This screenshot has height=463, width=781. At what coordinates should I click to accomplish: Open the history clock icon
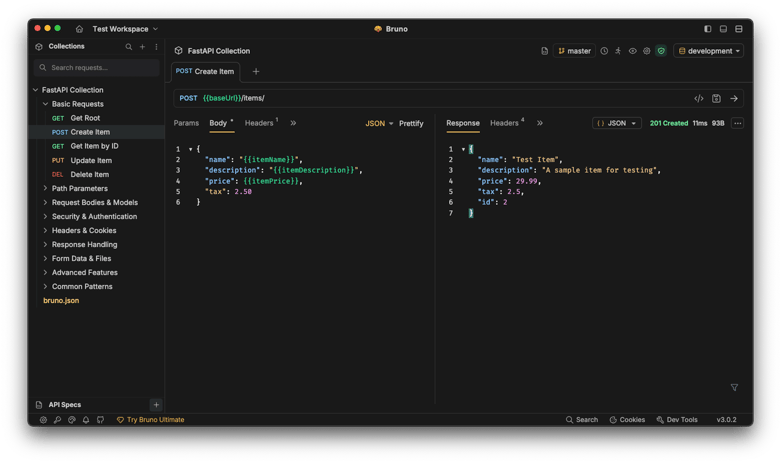pos(604,51)
